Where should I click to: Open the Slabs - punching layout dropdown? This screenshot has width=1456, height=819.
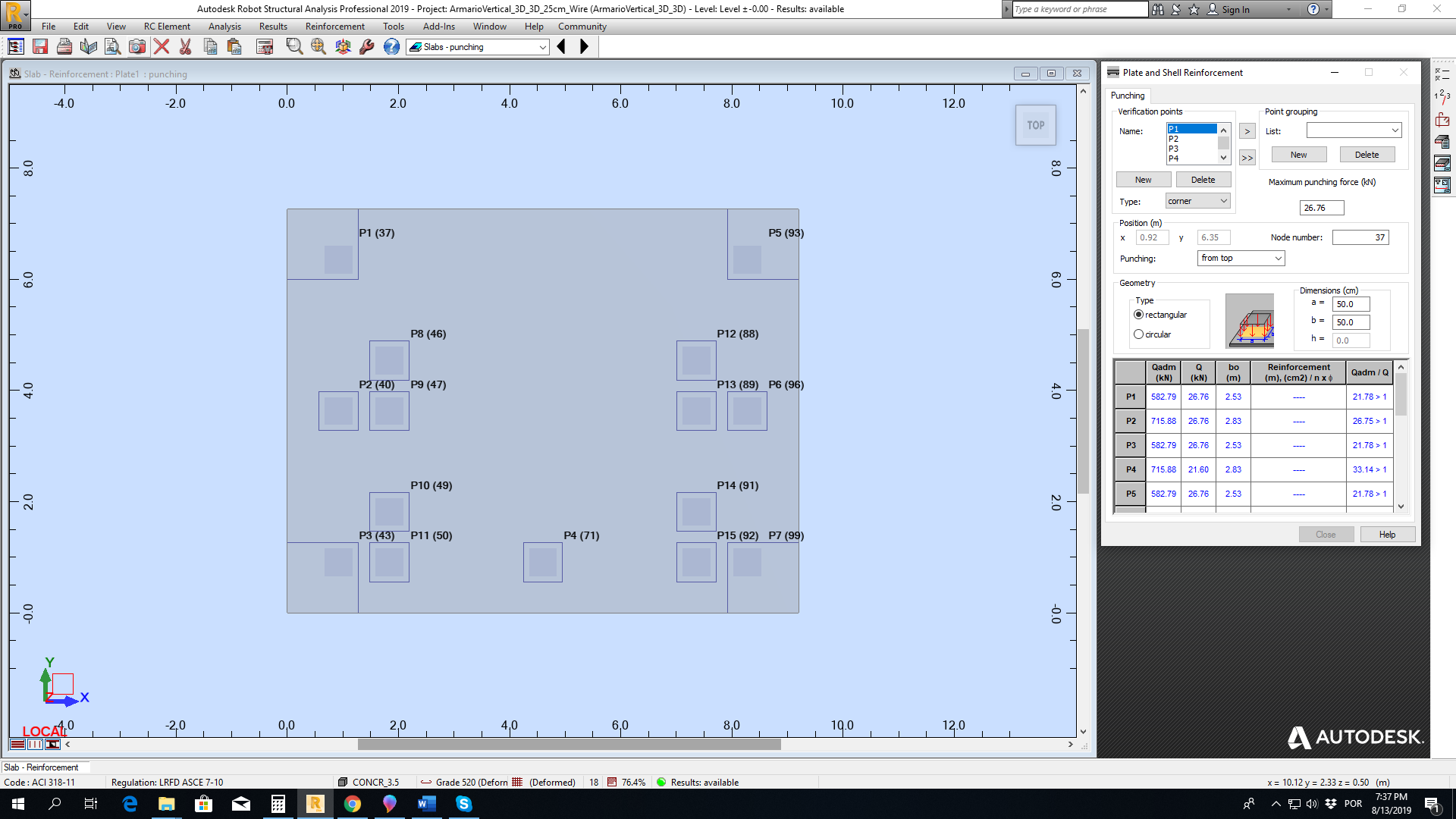pyautogui.click(x=543, y=47)
